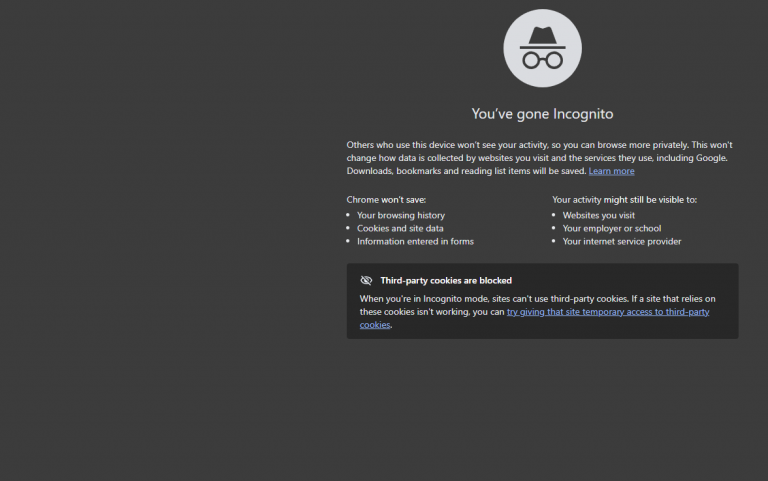
Task: Click "Cookies and site data" list item
Action: (400, 228)
